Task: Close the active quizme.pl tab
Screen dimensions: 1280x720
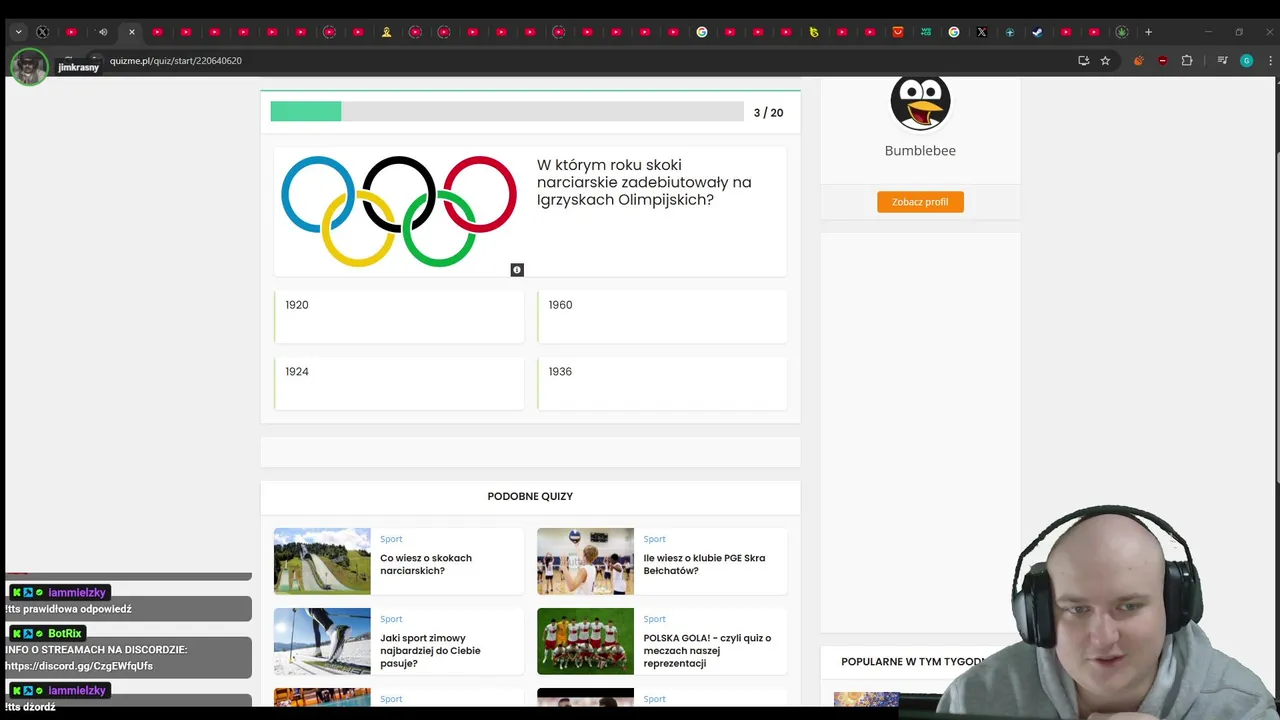Action: coord(131,32)
